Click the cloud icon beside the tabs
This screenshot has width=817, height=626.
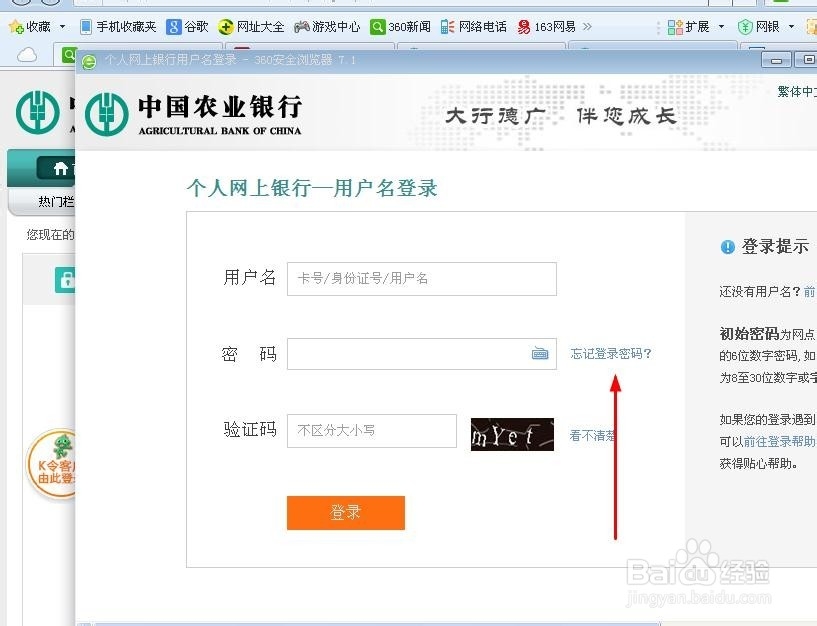click(27, 54)
